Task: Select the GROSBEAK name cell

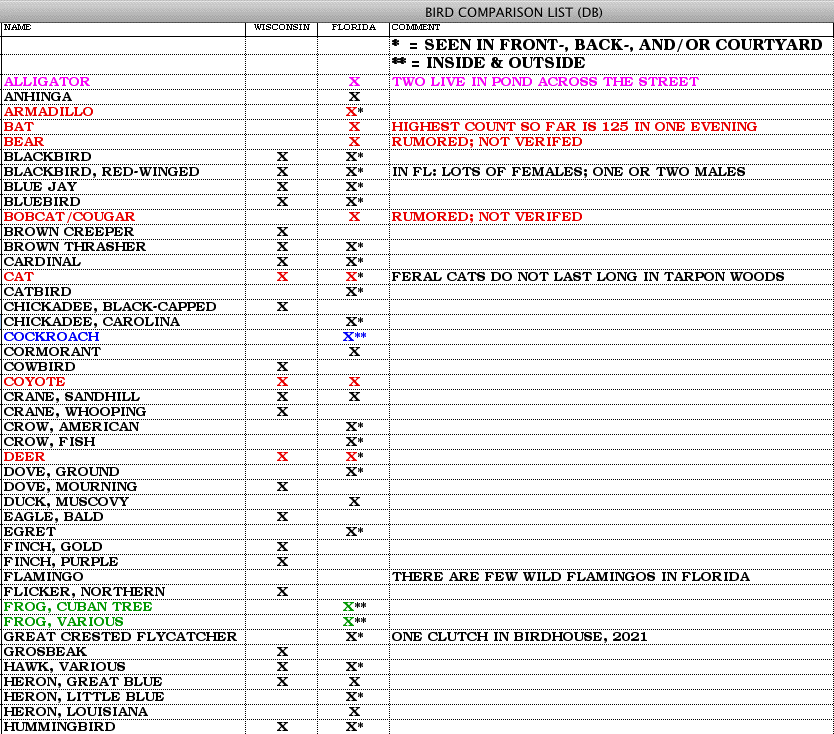Action: click(x=123, y=652)
